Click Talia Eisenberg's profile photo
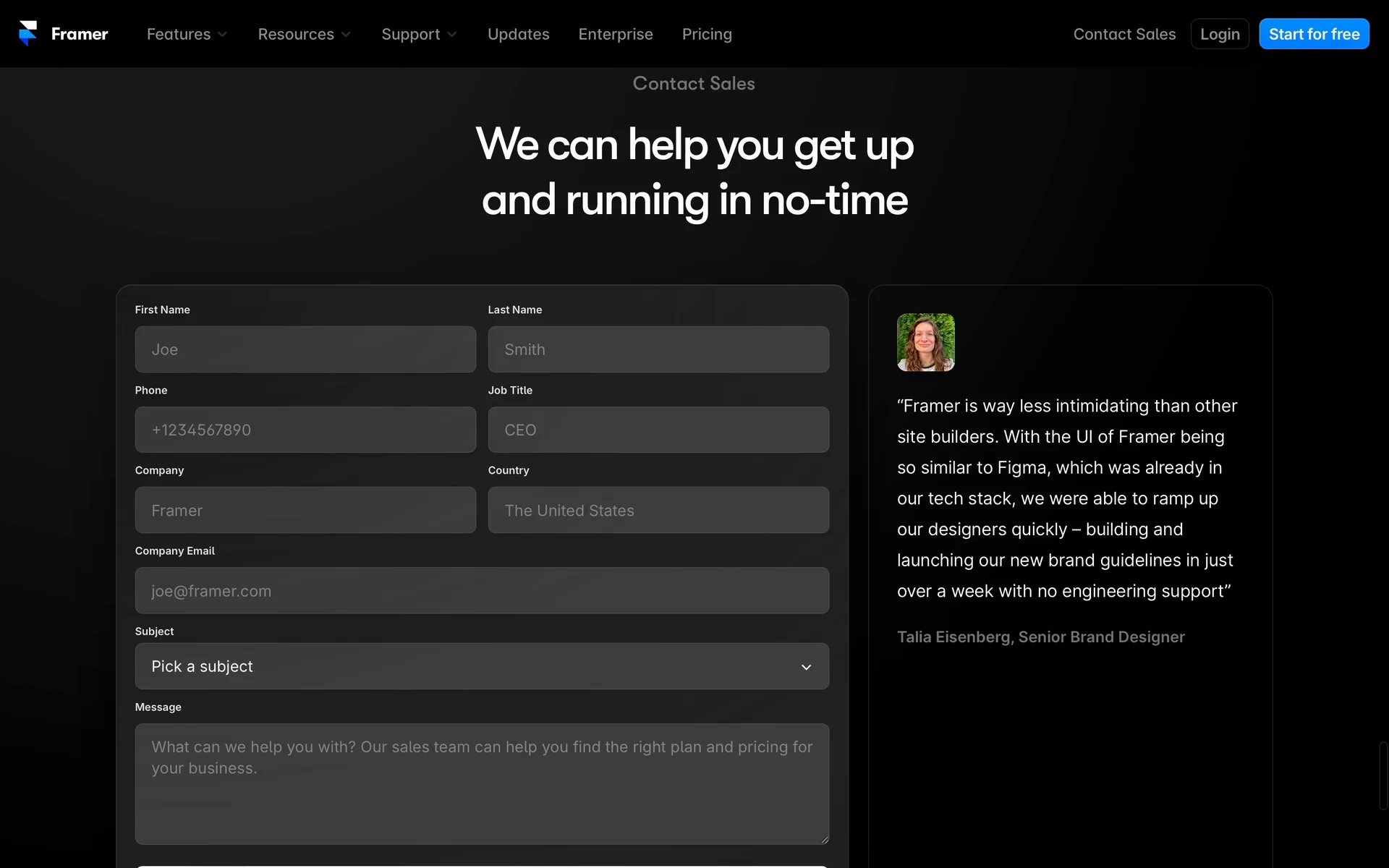 point(925,342)
